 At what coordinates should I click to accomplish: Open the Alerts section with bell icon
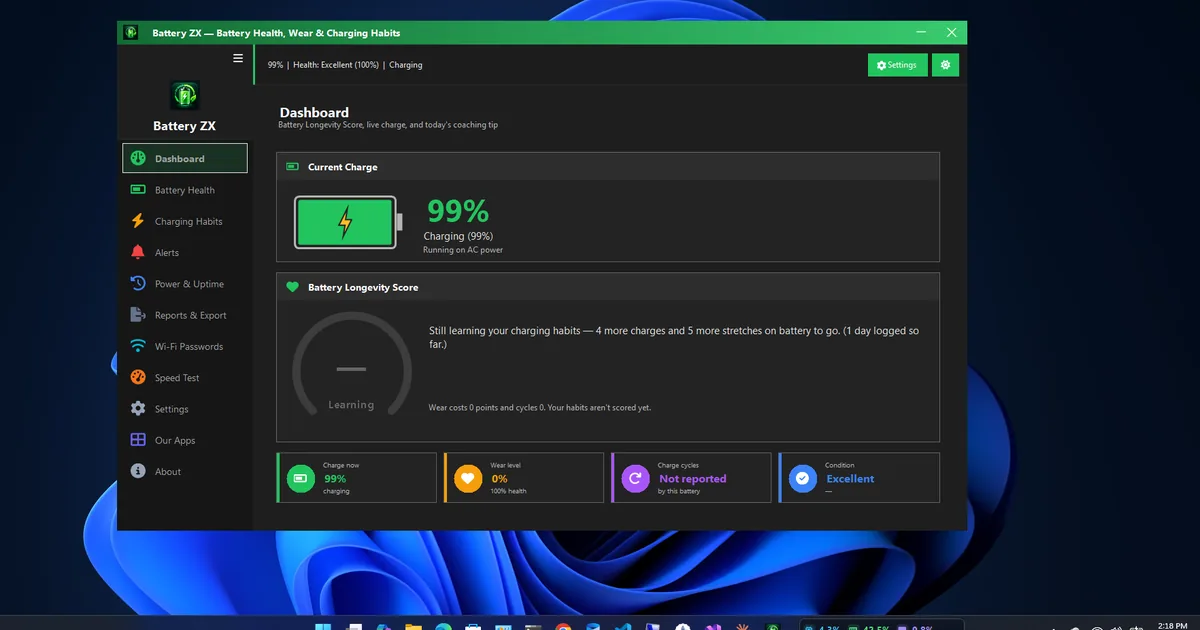(185, 252)
